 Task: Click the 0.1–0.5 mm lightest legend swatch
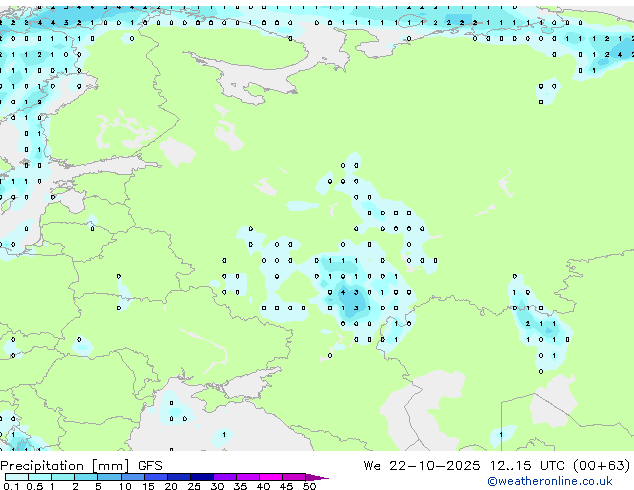(16, 477)
